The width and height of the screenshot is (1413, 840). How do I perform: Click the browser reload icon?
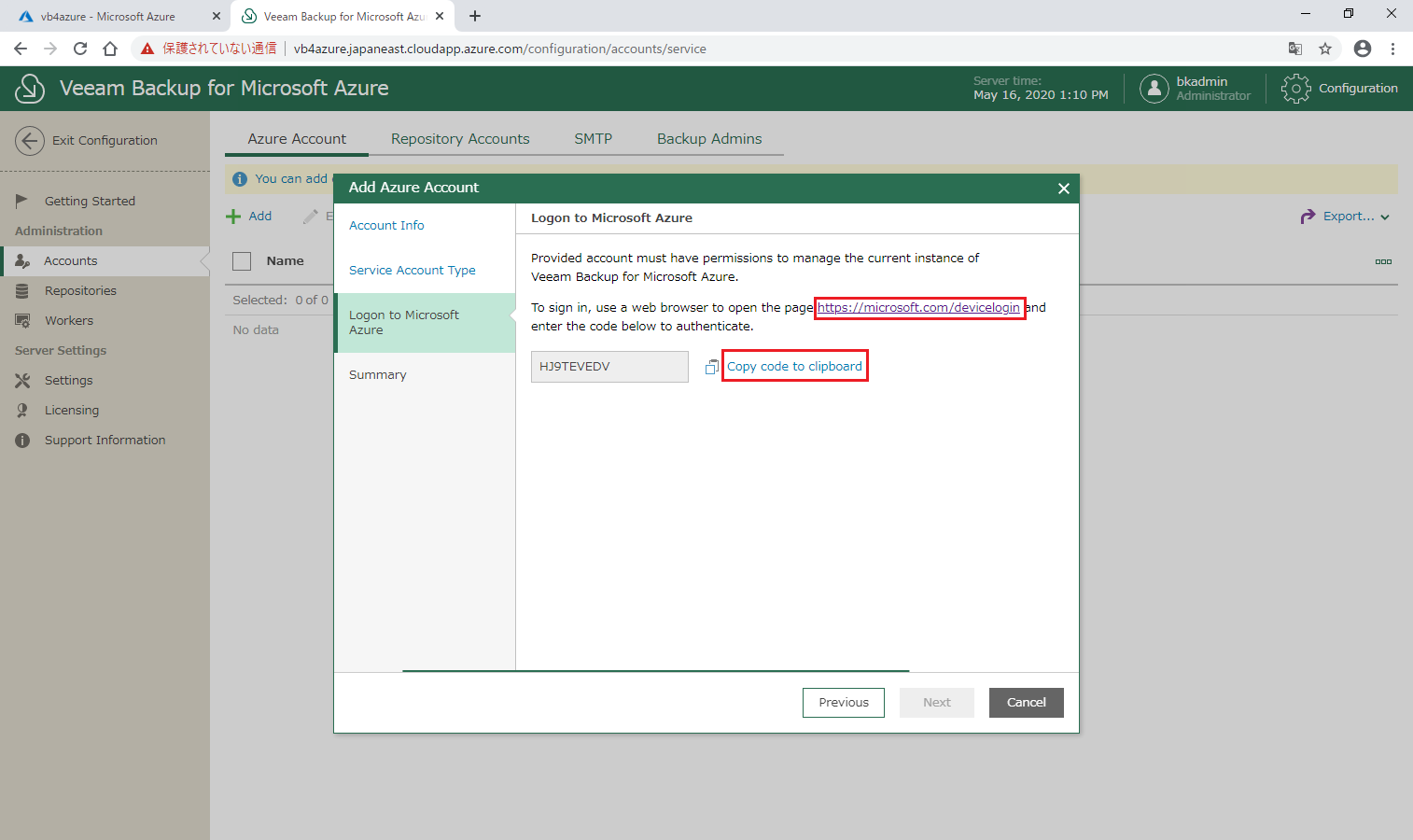pyautogui.click(x=80, y=49)
